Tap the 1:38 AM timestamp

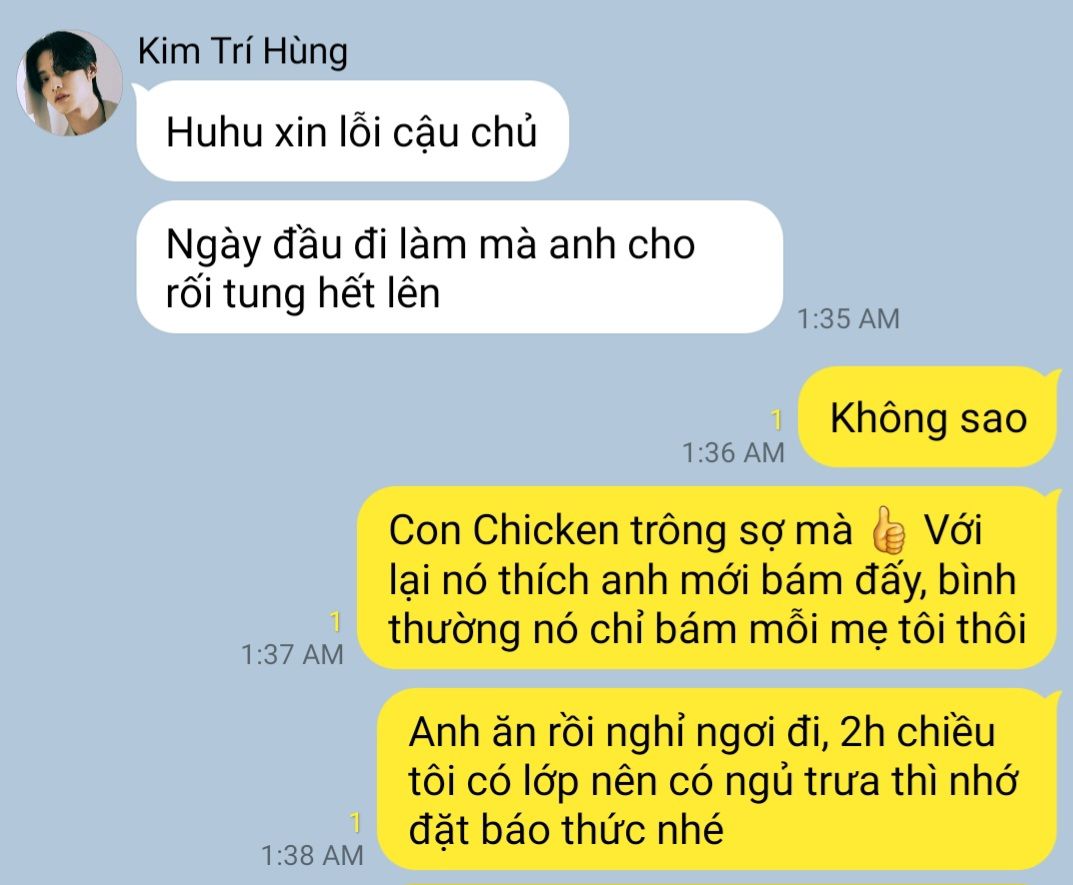[312, 855]
